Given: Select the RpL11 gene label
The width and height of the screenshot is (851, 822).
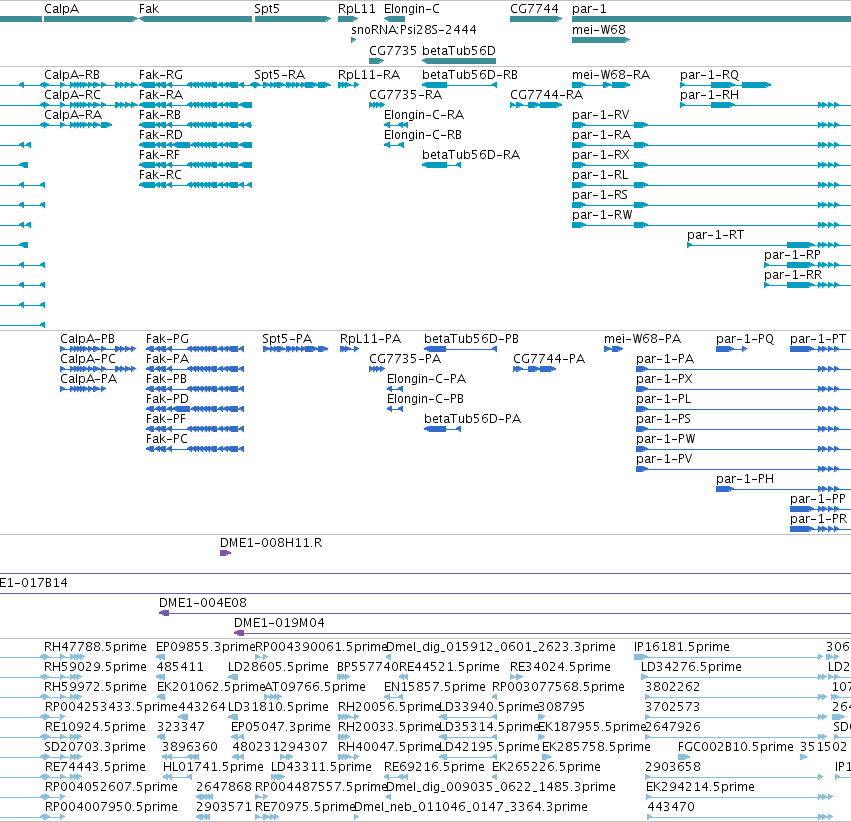Looking at the screenshot, I should [357, 9].
